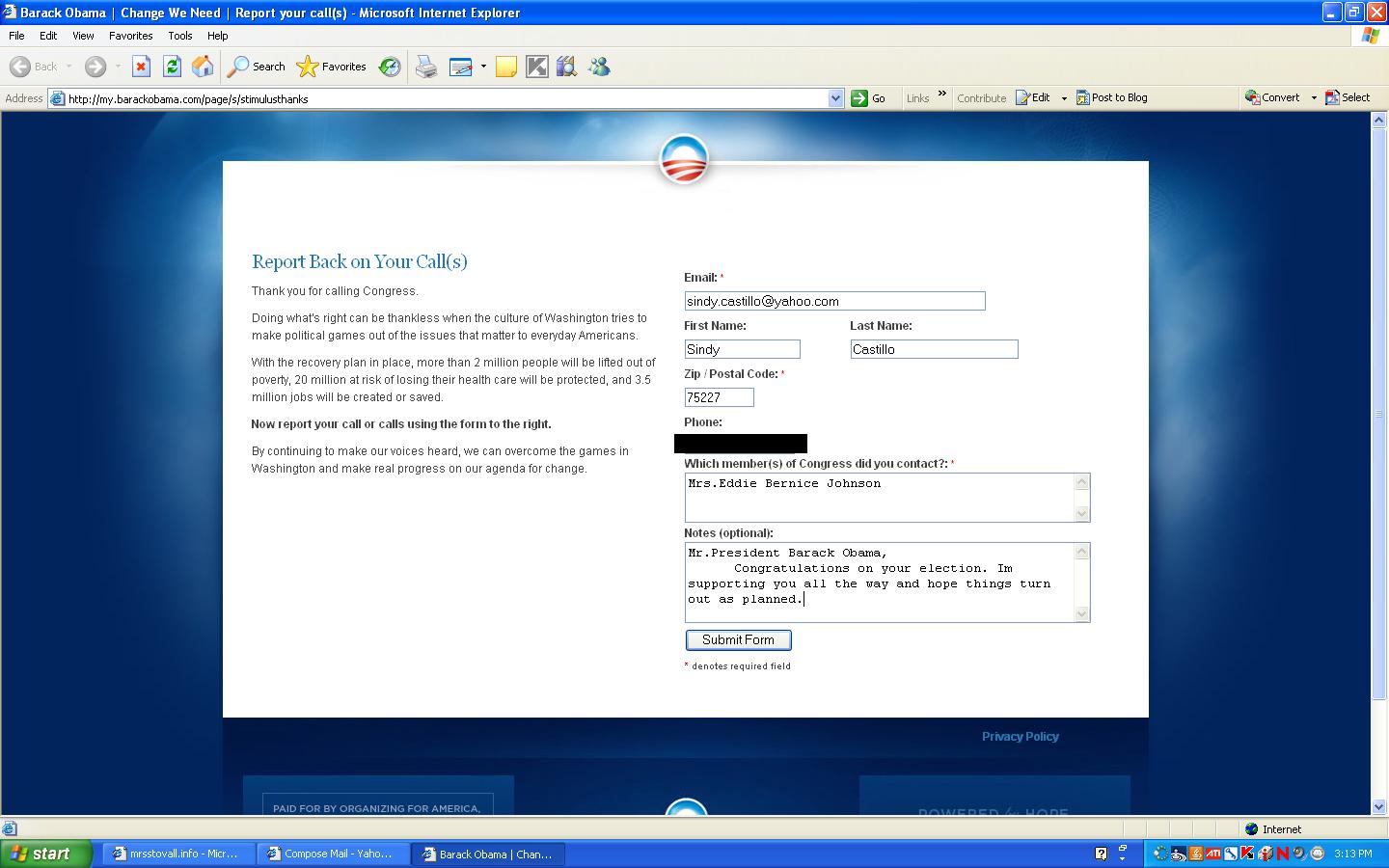Click the Convert PDF toolbar button

coord(1272,97)
